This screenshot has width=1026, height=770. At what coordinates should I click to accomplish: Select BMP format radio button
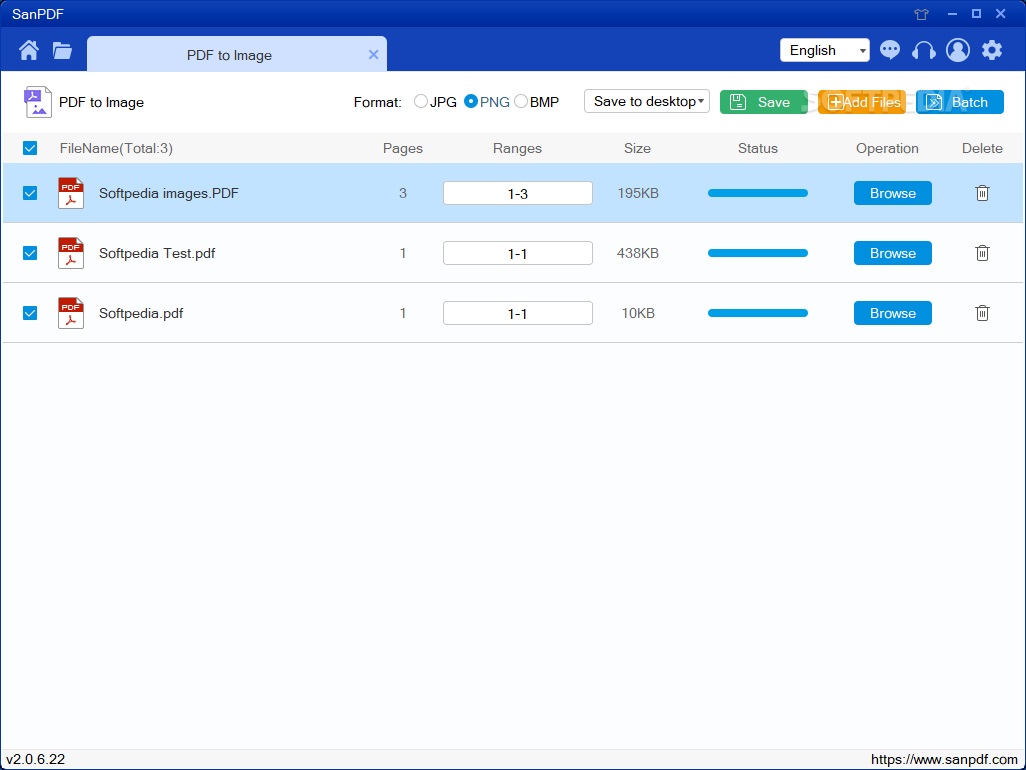click(x=521, y=101)
